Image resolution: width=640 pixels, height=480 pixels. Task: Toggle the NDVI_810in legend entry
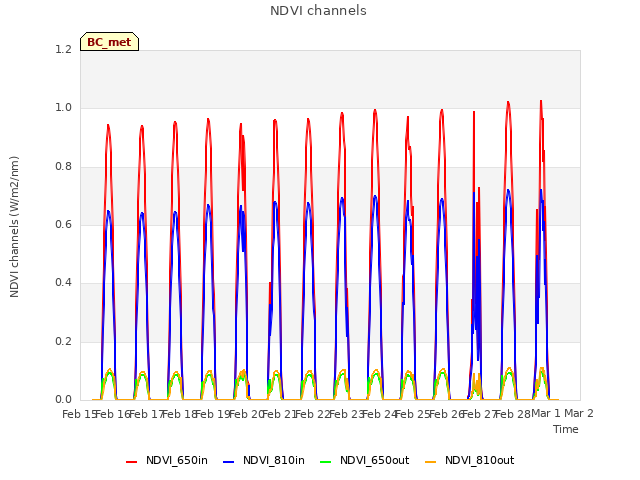264,460
